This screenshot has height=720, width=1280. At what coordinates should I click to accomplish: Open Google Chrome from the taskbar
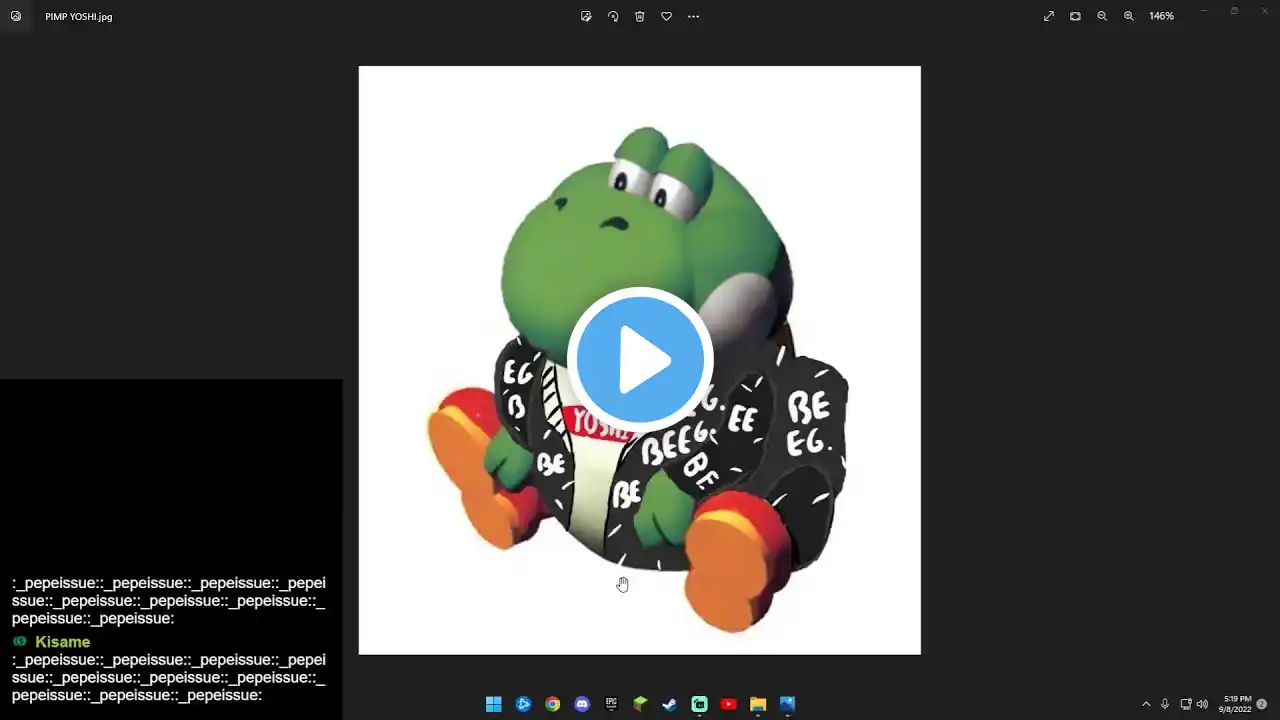(x=552, y=704)
